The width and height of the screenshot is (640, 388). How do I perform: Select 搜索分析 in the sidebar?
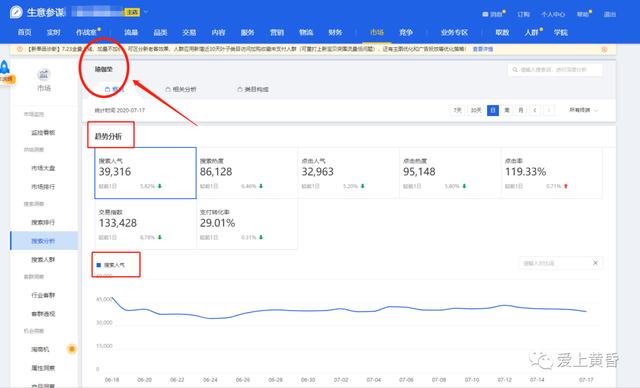(x=44, y=241)
